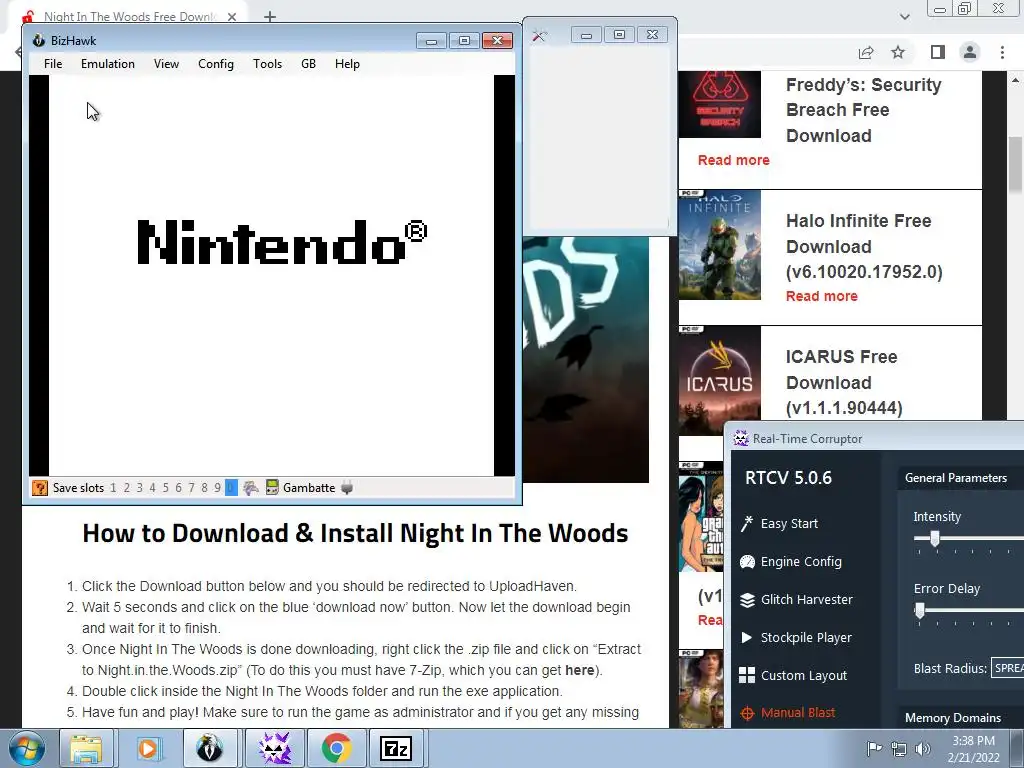Click the orange question block status icon
Viewport: 1024px width, 768px height.
(x=40, y=488)
